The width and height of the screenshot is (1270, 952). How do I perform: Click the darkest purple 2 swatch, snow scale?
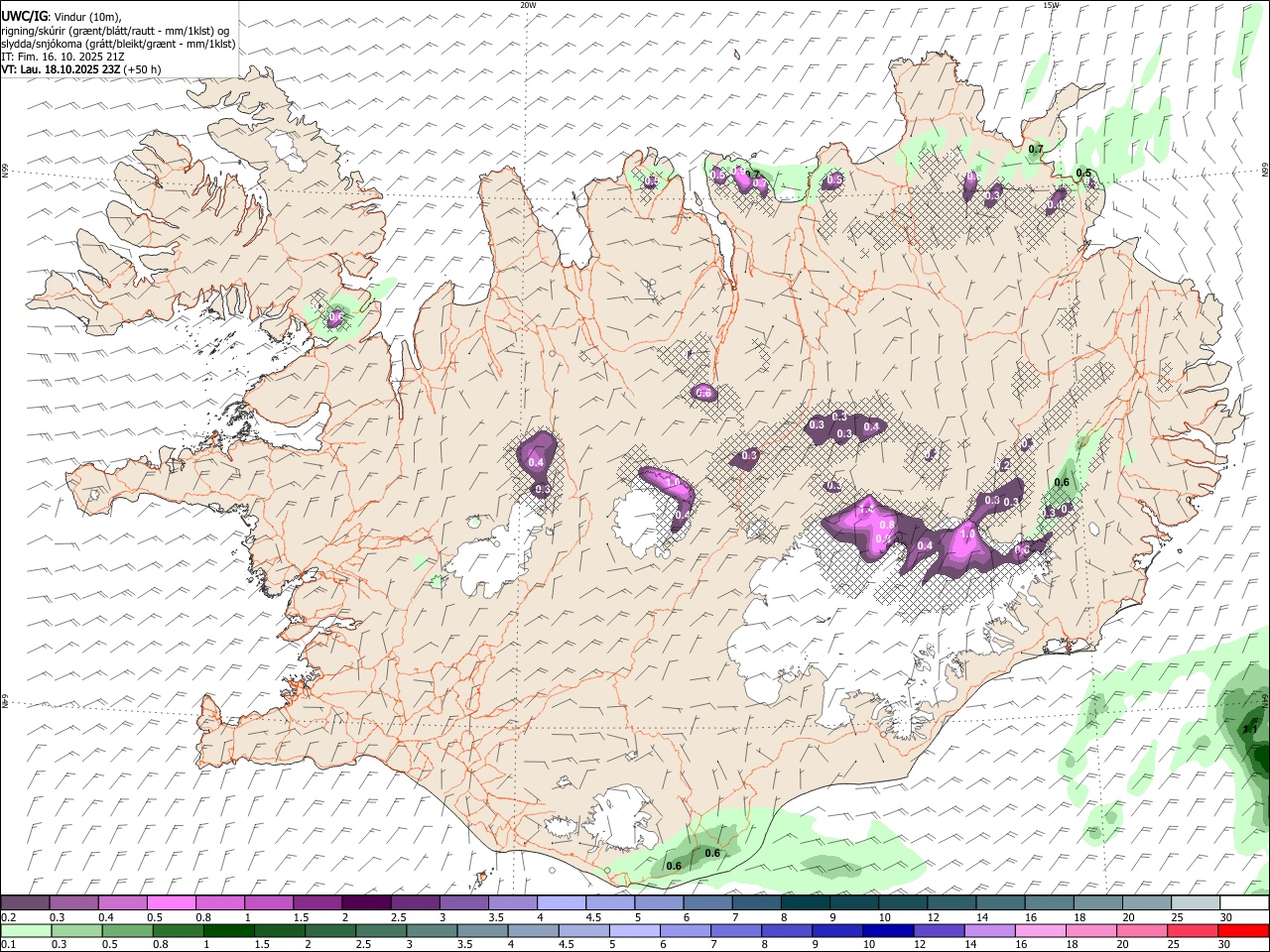pyautogui.click(x=366, y=902)
